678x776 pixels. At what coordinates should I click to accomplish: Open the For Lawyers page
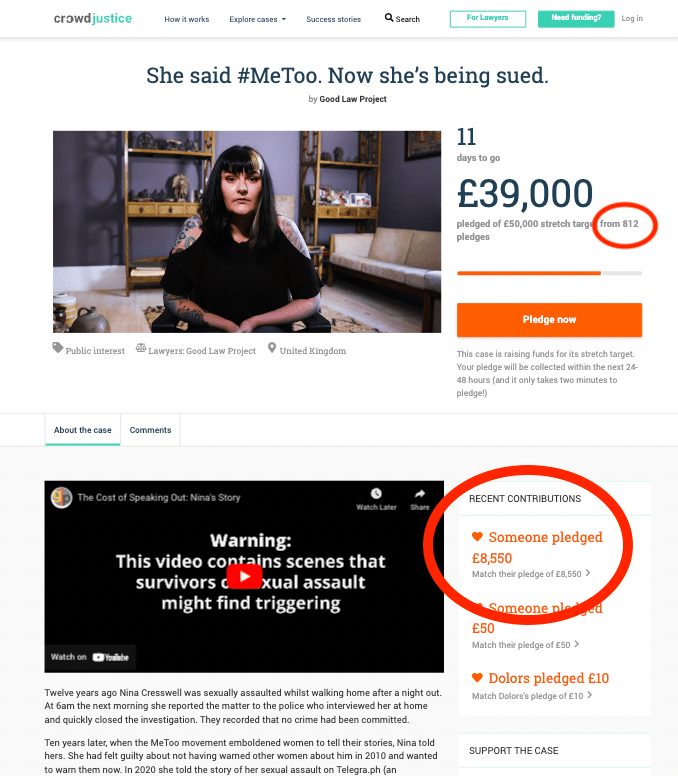point(487,18)
